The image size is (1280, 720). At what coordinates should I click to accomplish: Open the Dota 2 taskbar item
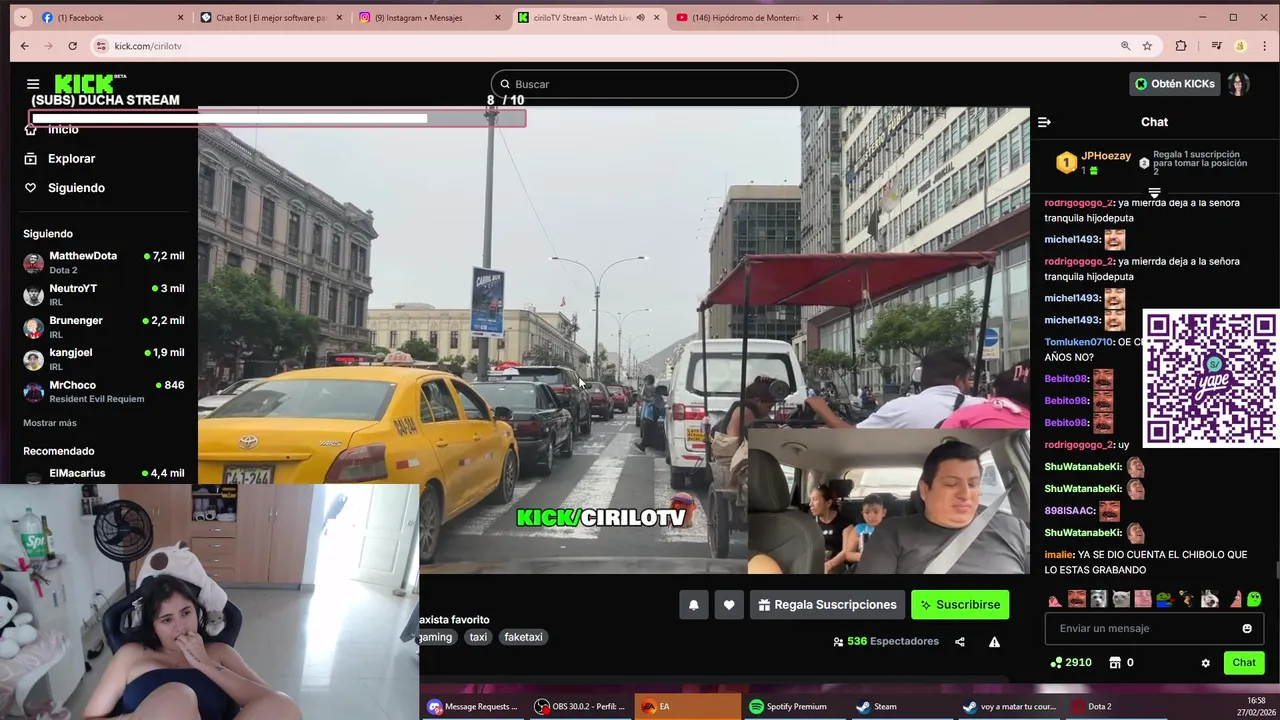pos(1116,706)
